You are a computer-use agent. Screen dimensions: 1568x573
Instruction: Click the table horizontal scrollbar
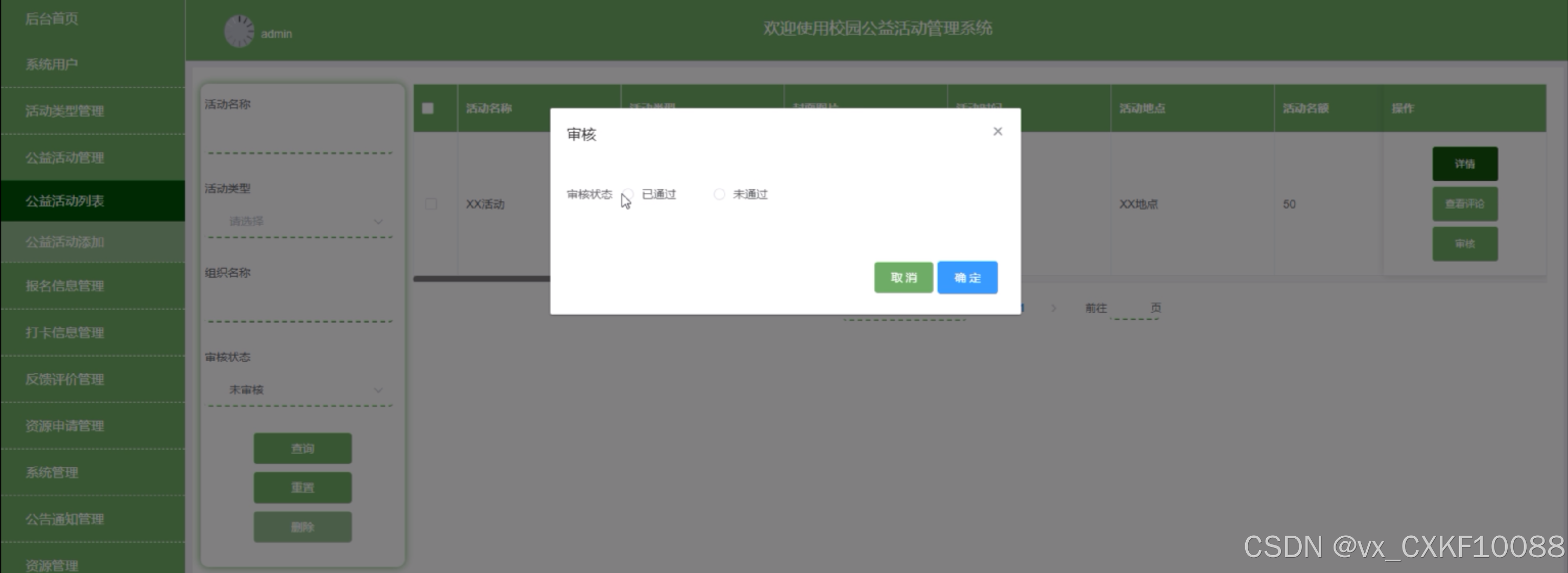(x=481, y=279)
